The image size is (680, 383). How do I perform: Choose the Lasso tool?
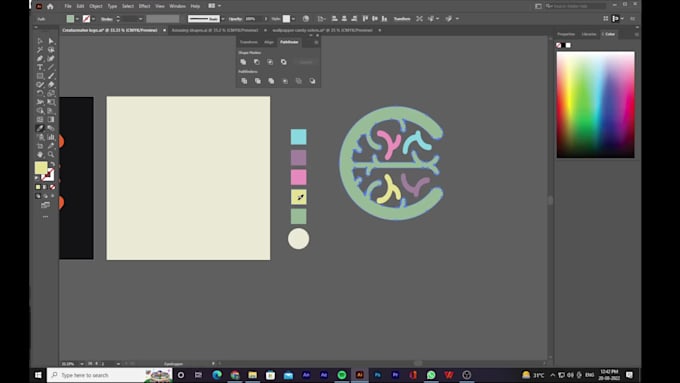point(51,49)
